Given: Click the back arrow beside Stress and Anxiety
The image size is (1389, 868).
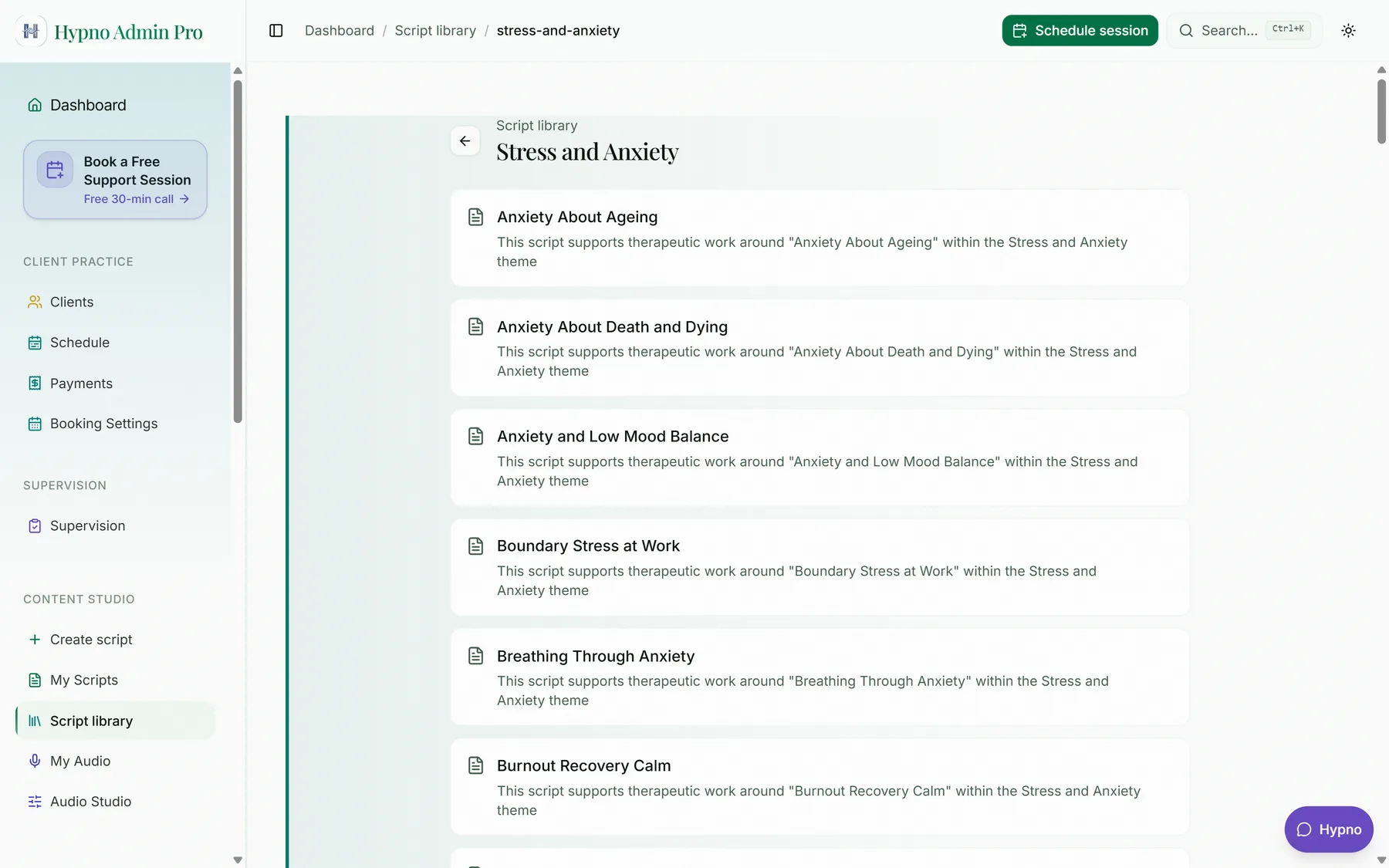Looking at the screenshot, I should [465, 141].
